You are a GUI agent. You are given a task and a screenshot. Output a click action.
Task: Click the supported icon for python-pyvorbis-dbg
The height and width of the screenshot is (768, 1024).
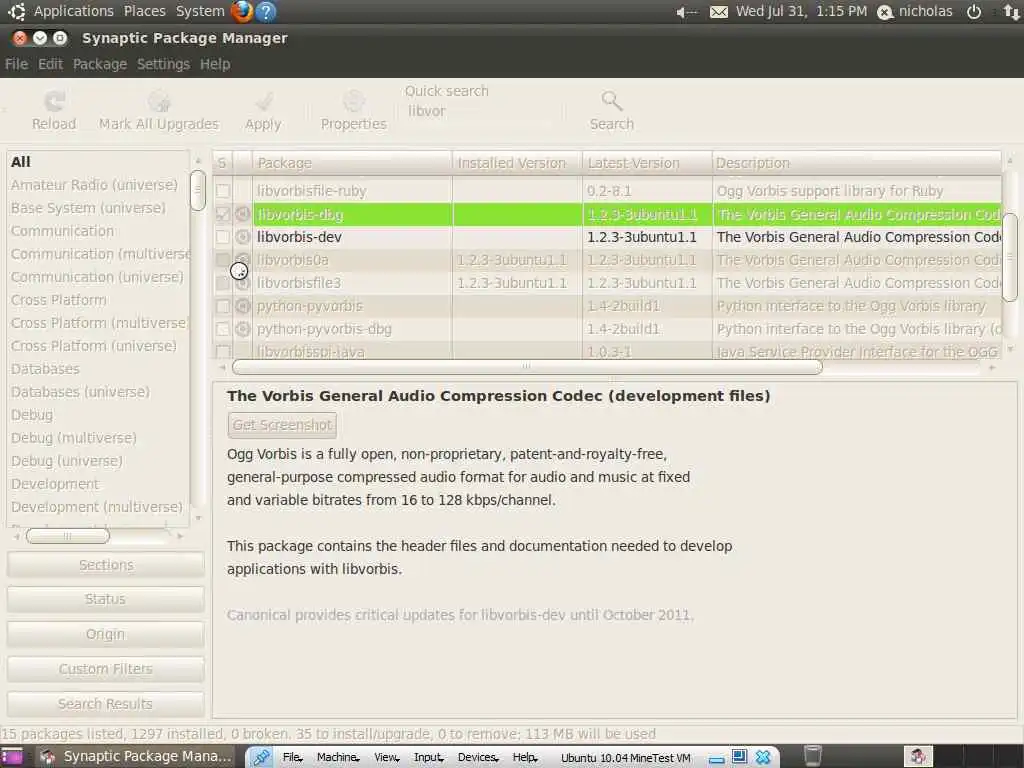point(242,328)
